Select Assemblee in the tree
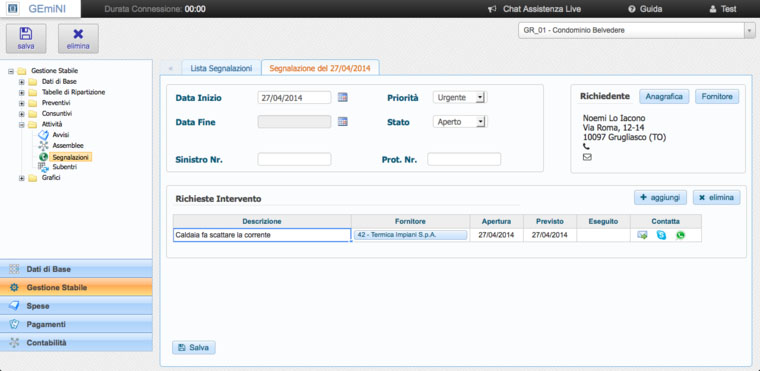 [68, 145]
